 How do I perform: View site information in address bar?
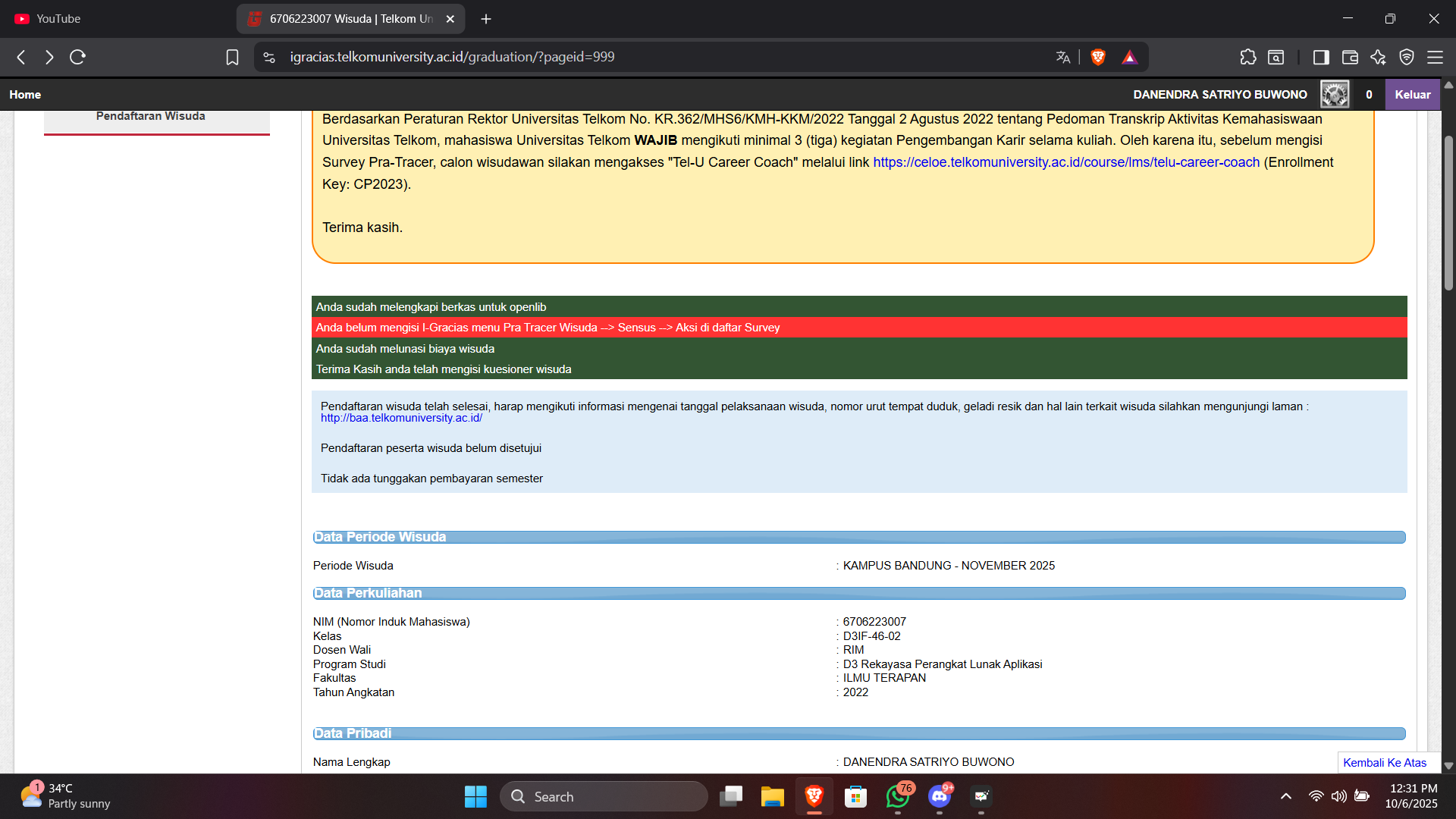pos(269,57)
